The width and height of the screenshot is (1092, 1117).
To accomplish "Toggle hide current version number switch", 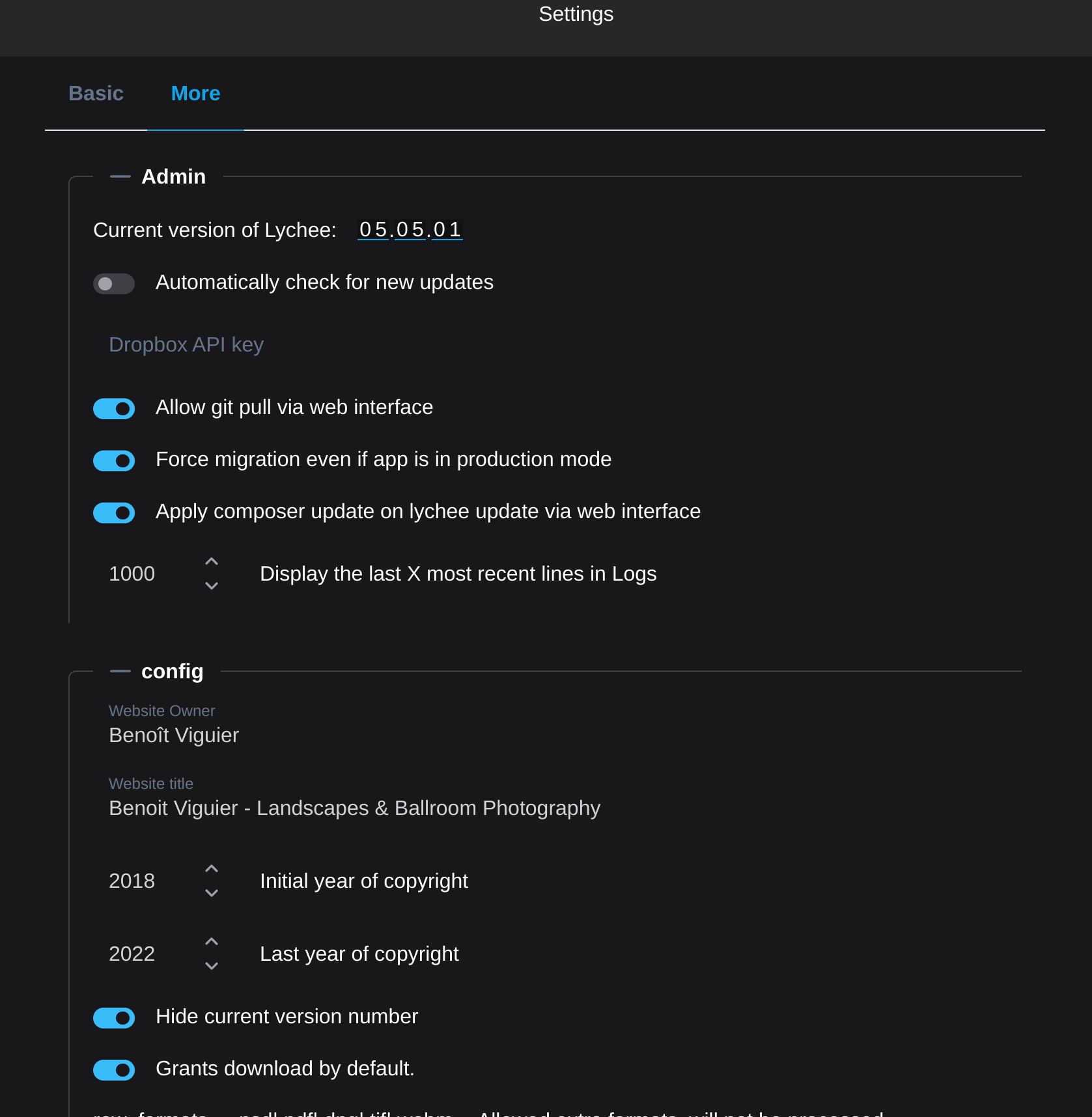I will 114,1018.
